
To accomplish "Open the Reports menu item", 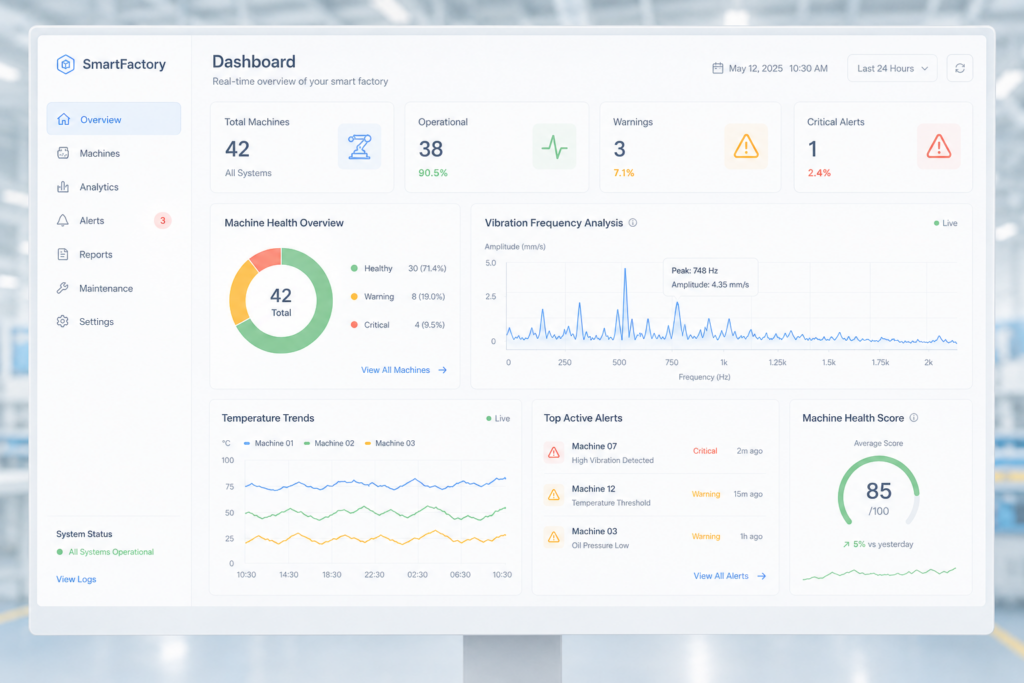I will pos(114,254).
